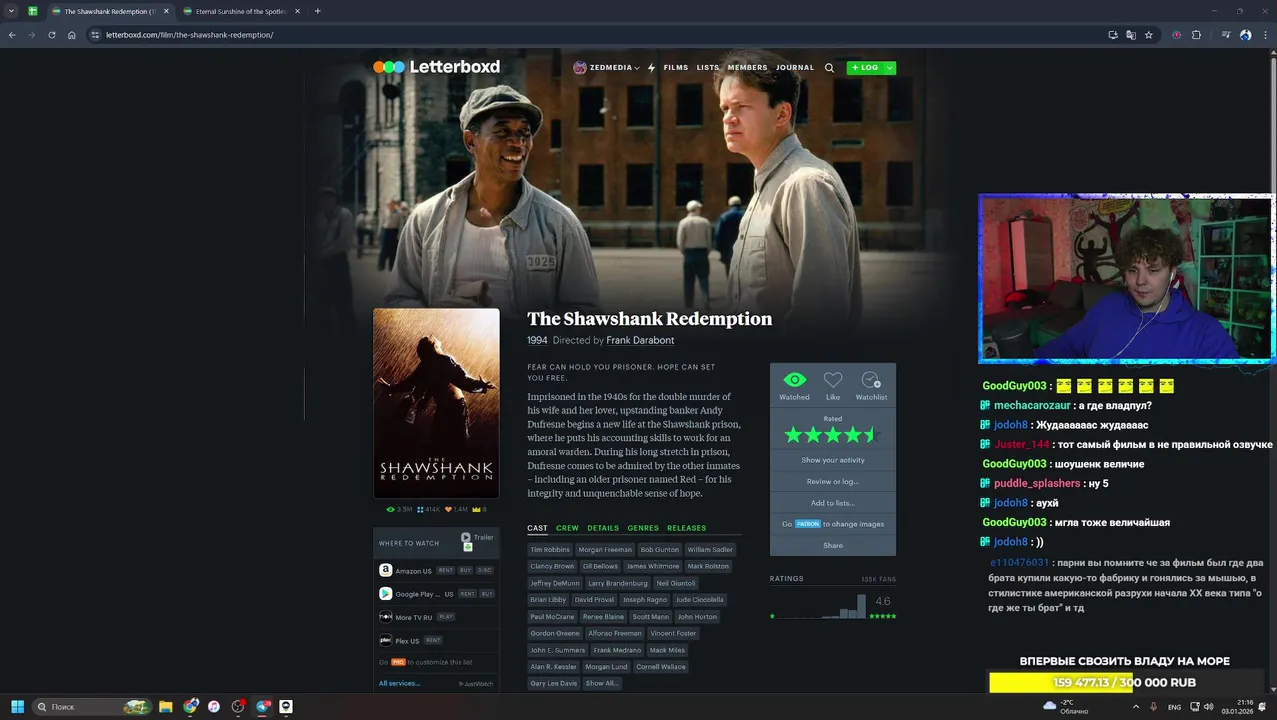
Task: Switch to the CAST tab
Action: [537, 528]
